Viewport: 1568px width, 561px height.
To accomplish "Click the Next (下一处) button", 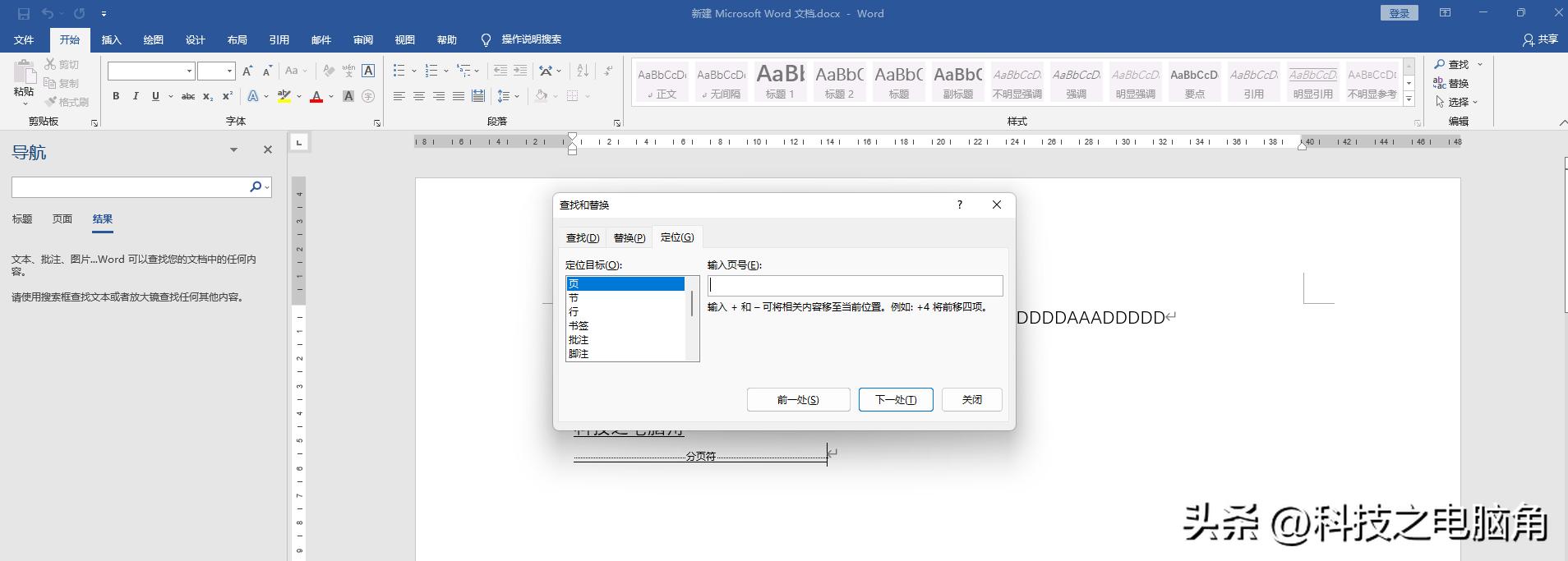I will [x=896, y=400].
